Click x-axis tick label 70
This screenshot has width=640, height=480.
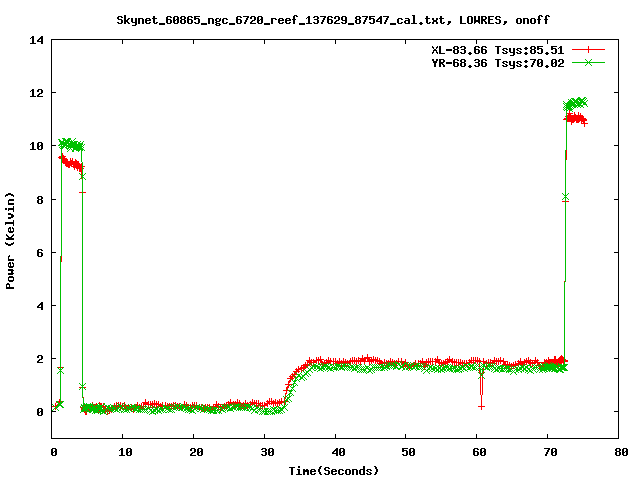[x=551, y=452]
